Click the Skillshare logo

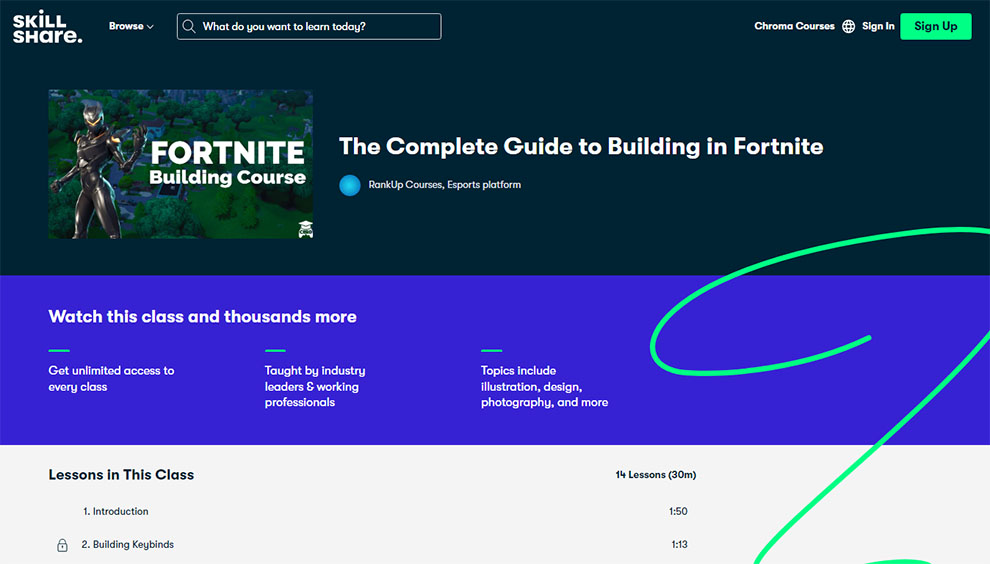click(x=47, y=27)
